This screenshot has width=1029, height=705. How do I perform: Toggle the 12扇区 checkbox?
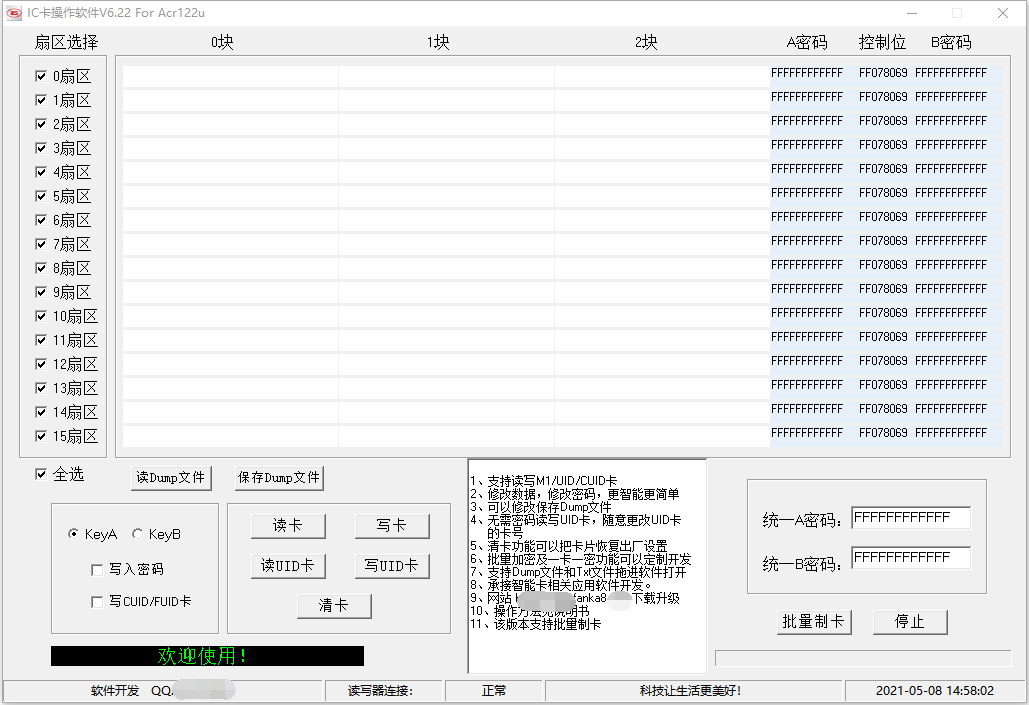[x=41, y=364]
